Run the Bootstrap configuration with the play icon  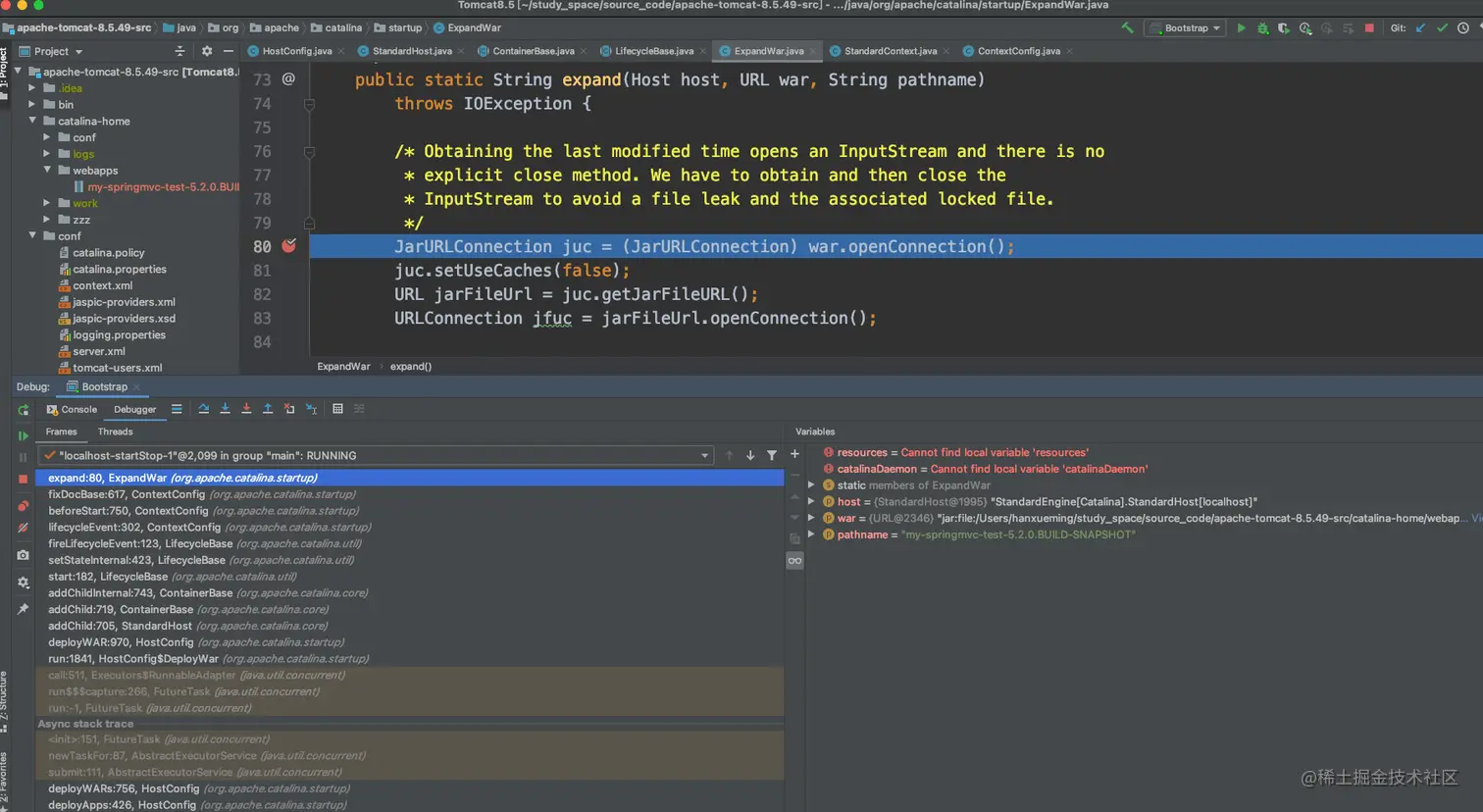(x=1242, y=27)
